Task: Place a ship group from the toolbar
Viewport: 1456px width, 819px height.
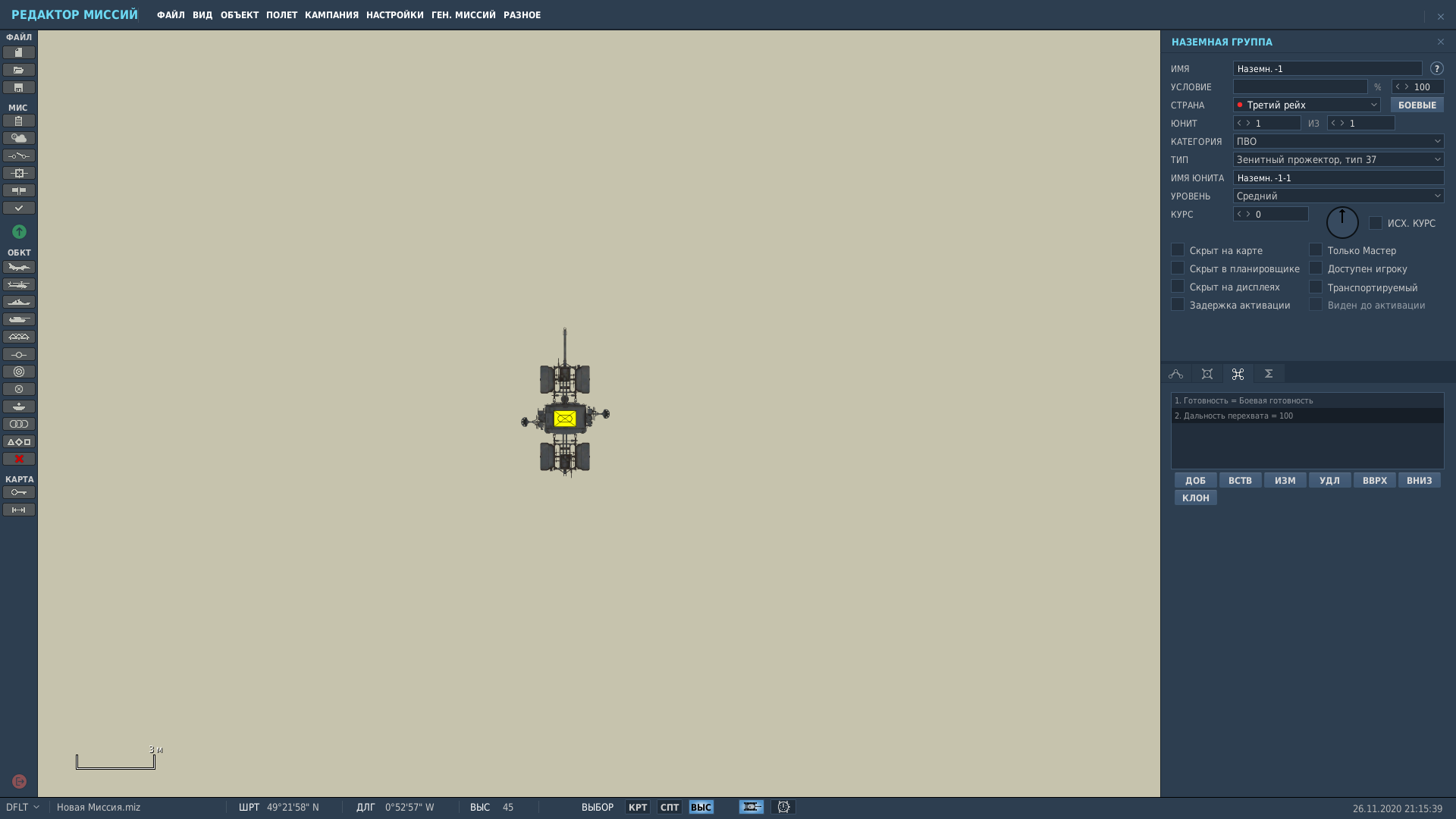Action: click(19, 302)
